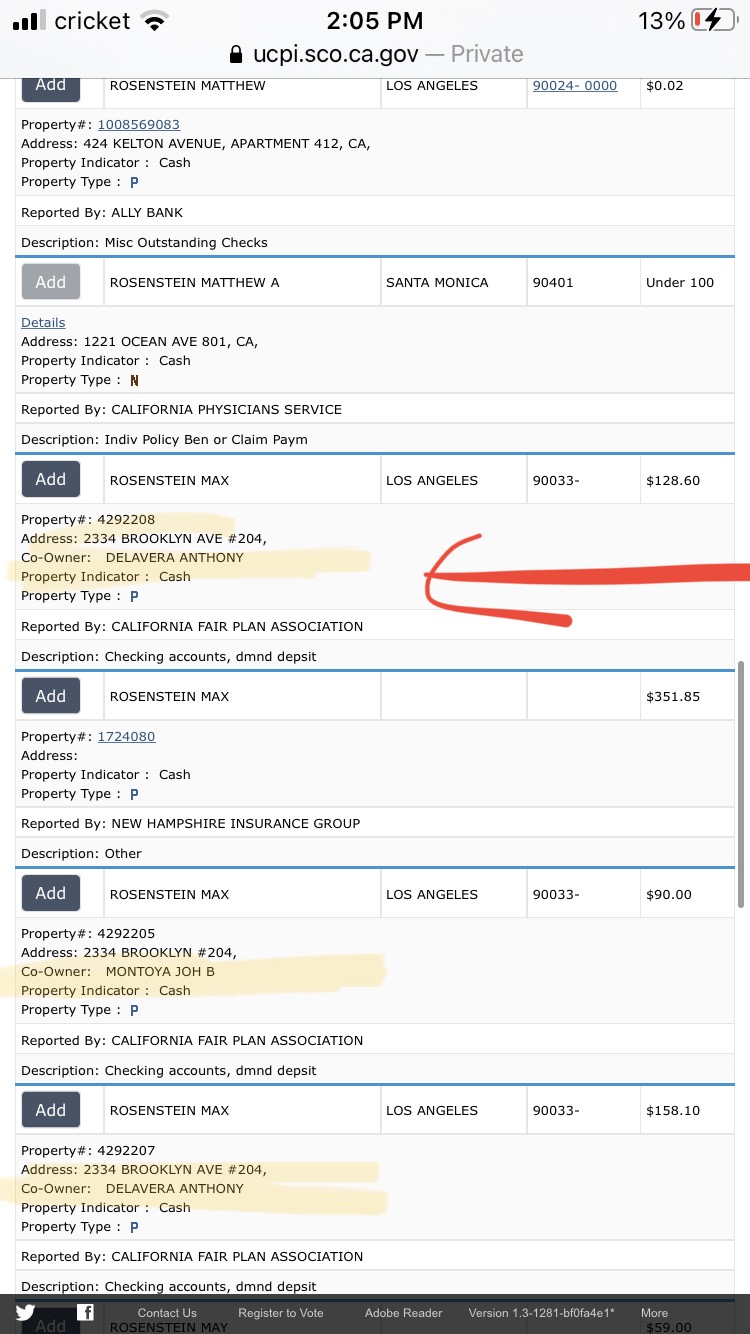Select 'Reported By: CALIFORNIA PHYSICIANS SERVICE'

coord(181,410)
